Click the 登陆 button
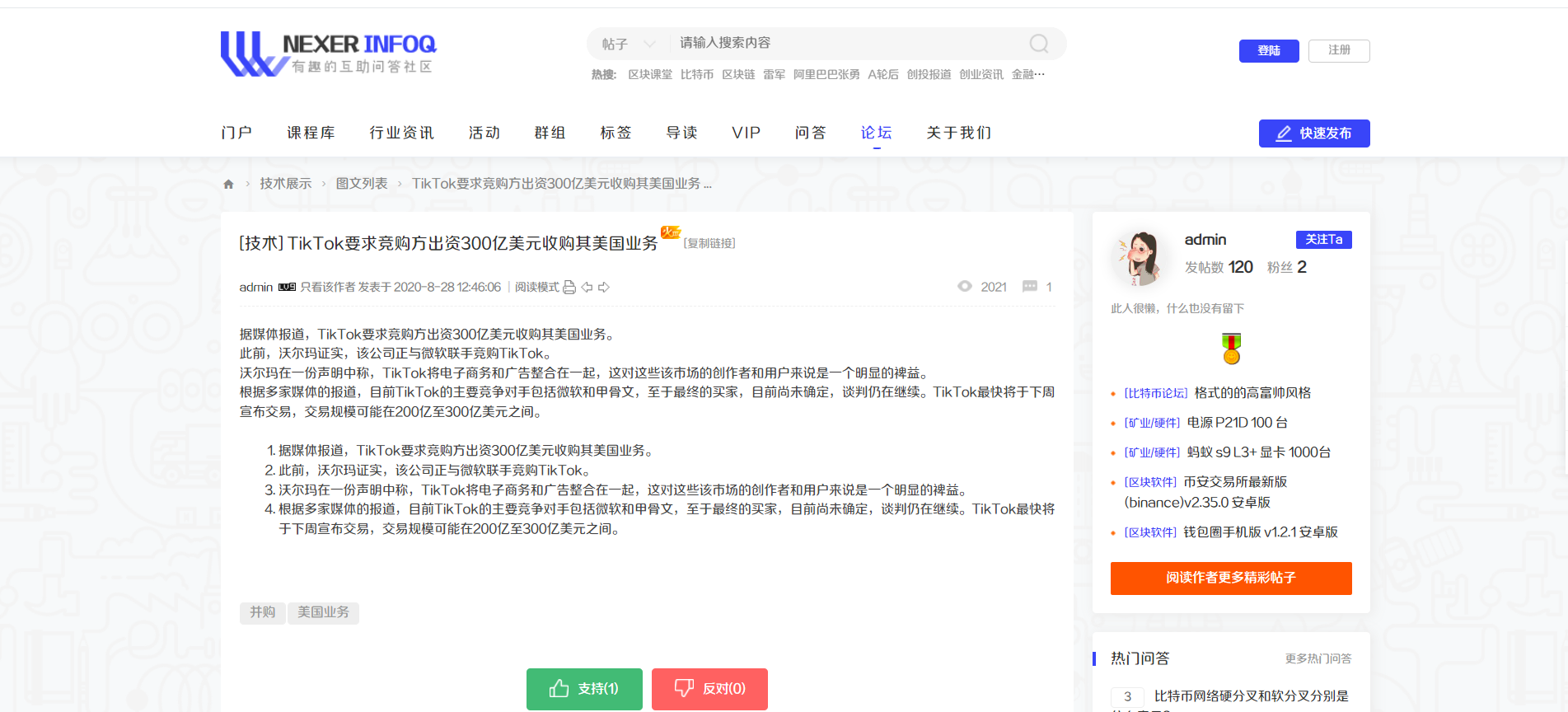The height and width of the screenshot is (712, 1568). click(x=1269, y=51)
